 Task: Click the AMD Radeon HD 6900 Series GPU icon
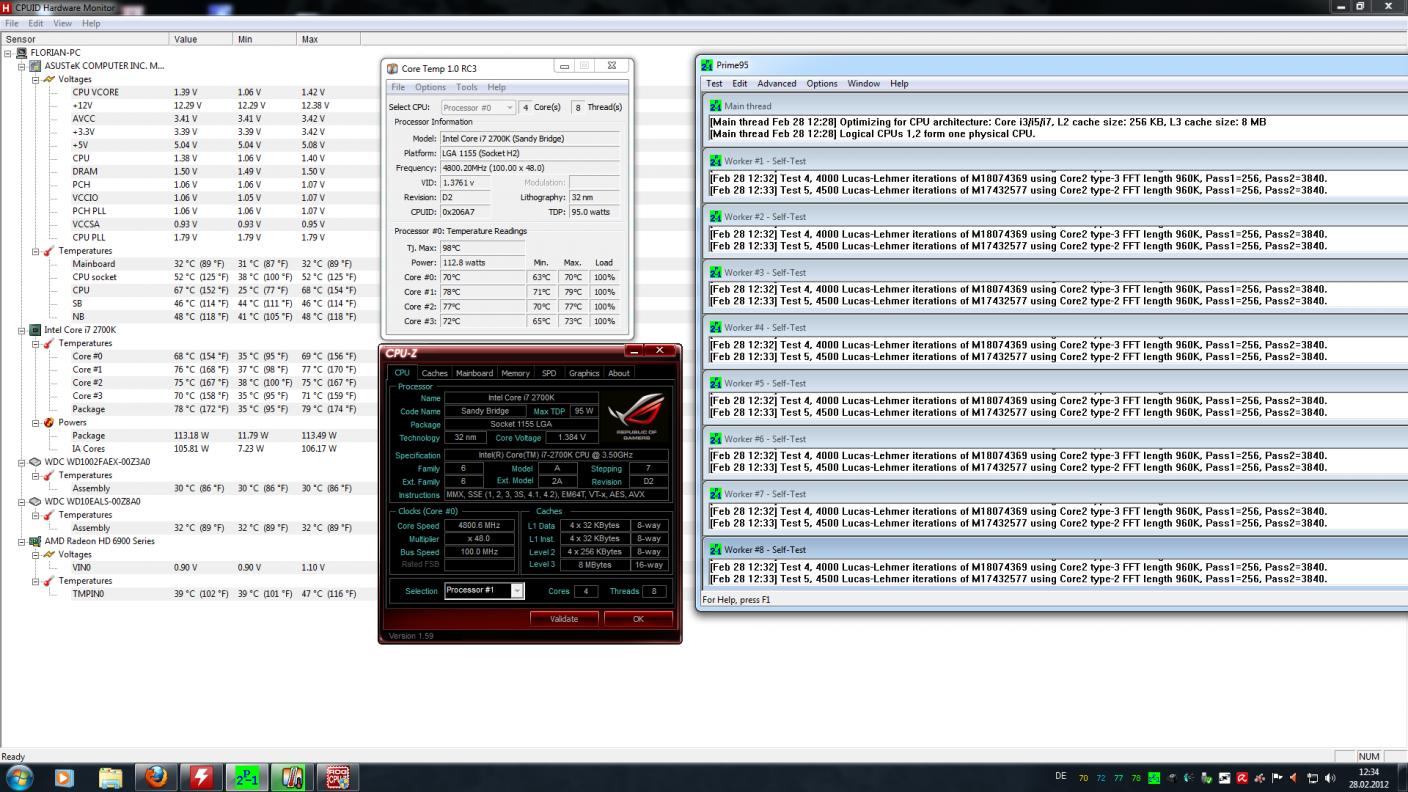click(x=35, y=541)
